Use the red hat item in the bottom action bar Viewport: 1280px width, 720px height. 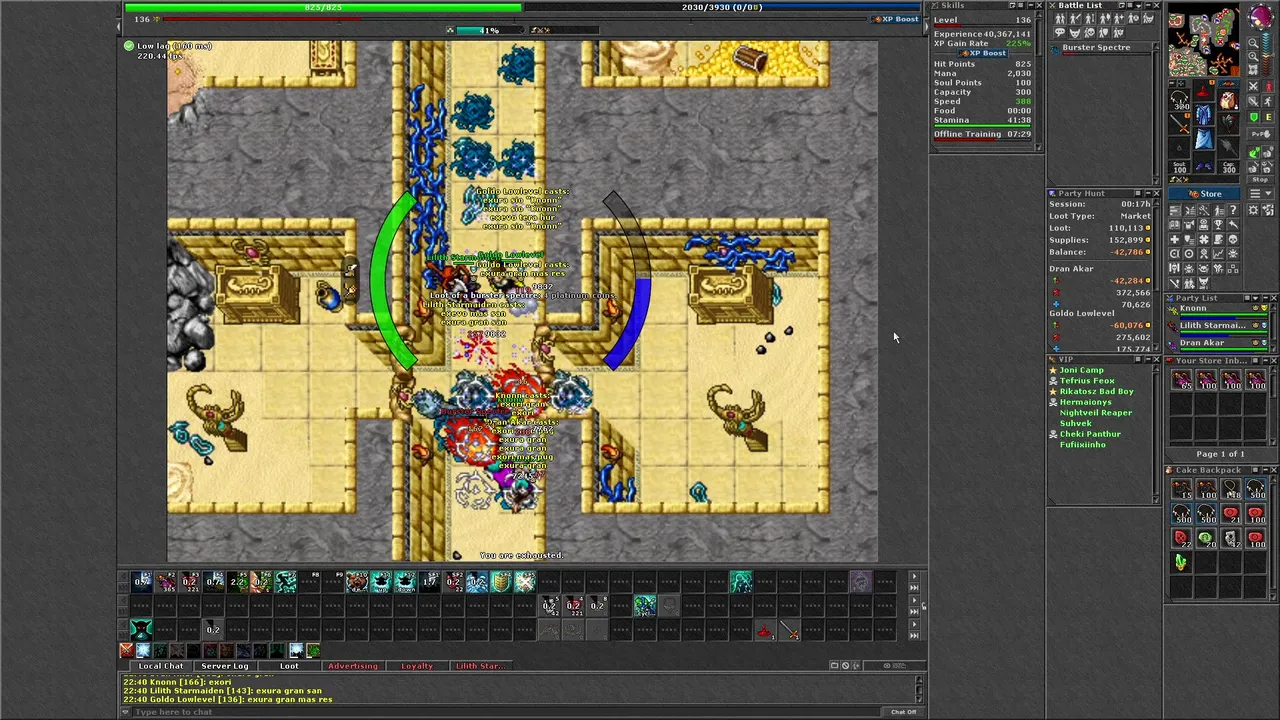click(x=765, y=631)
